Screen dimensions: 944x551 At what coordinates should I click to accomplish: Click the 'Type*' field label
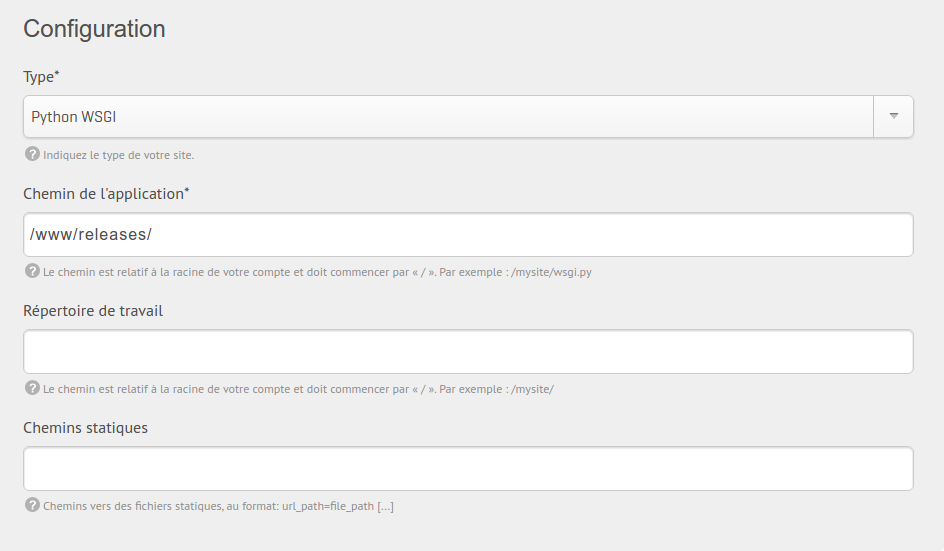point(41,77)
